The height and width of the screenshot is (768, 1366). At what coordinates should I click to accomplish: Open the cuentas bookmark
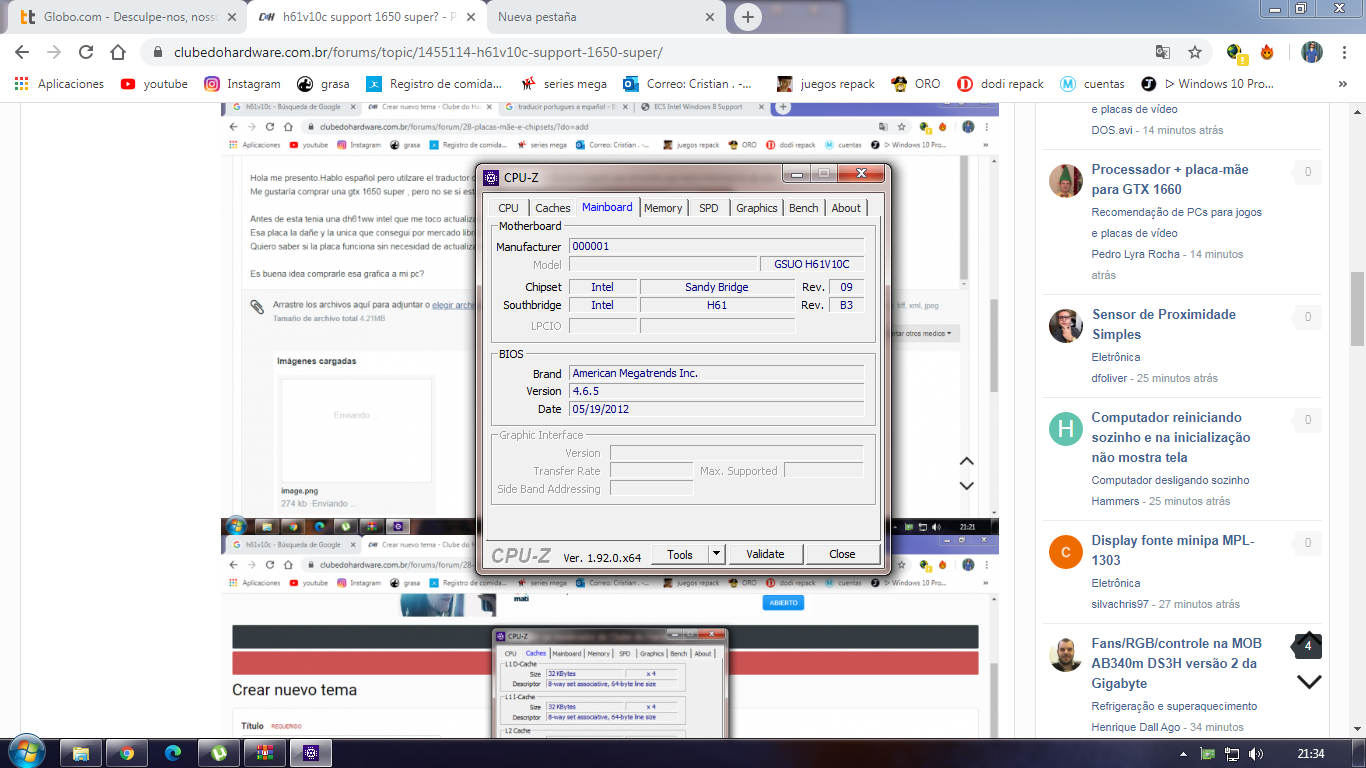click(1092, 84)
